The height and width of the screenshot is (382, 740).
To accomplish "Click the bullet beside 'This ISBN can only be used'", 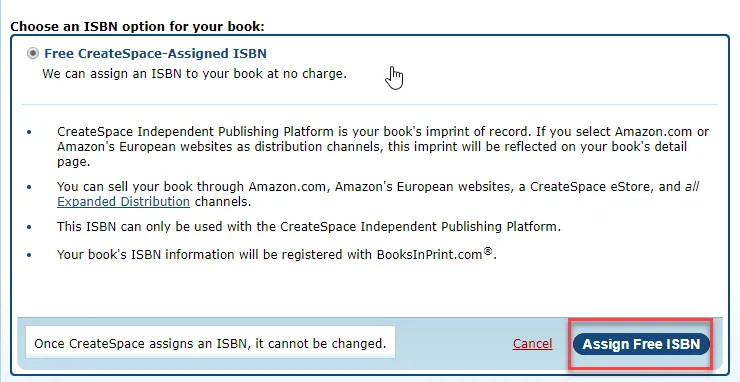I will [29, 227].
